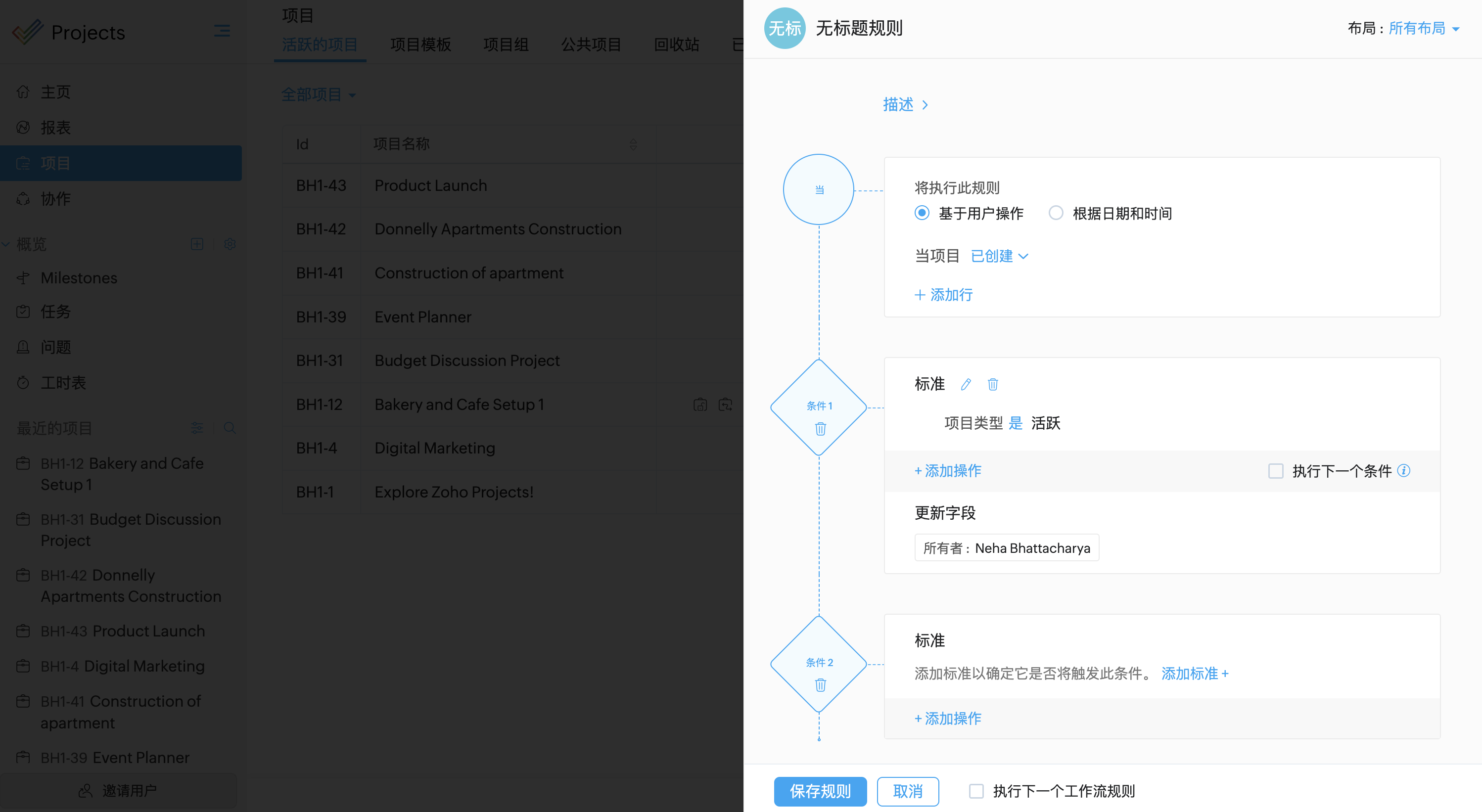The width and height of the screenshot is (1482, 812).
Task: Click trash icon next to 标准 heading
Action: [x=992, y=384]
